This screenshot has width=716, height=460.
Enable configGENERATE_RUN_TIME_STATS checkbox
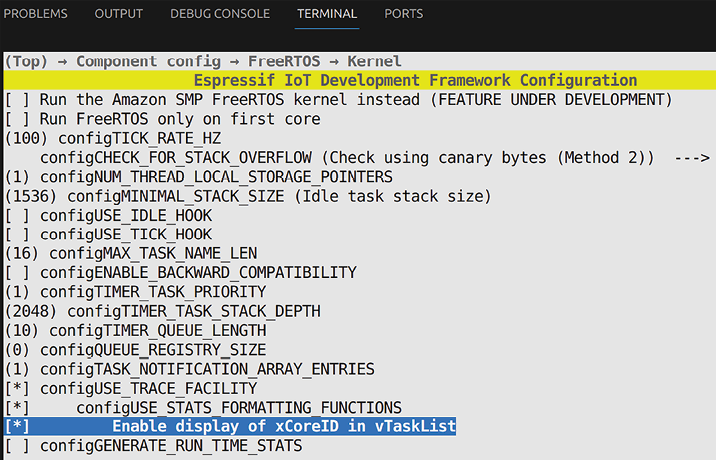coord(17,446)
